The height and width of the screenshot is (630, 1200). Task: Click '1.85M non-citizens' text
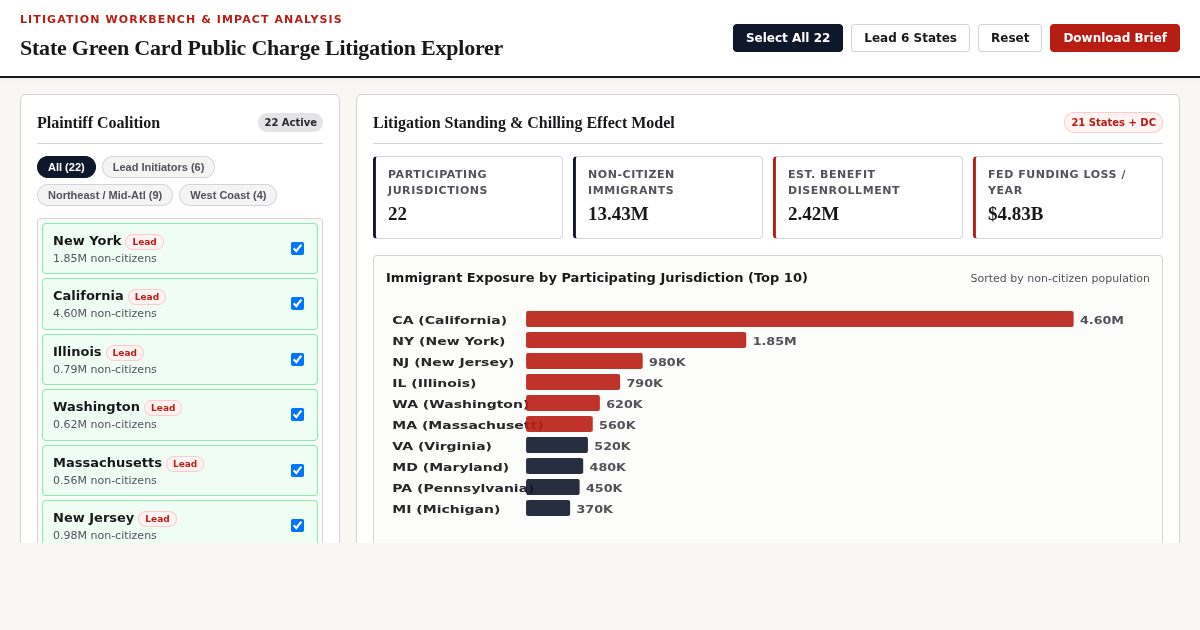coord(105,258)
